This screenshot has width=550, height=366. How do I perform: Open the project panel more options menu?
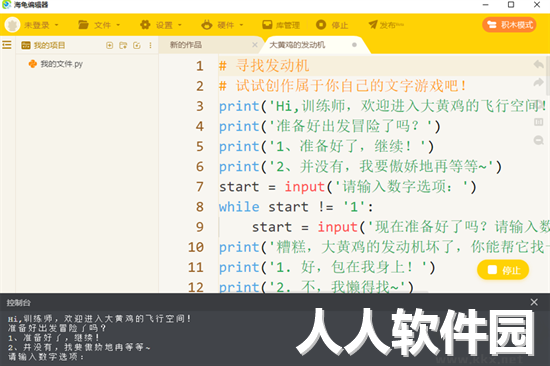click(150, 45)
